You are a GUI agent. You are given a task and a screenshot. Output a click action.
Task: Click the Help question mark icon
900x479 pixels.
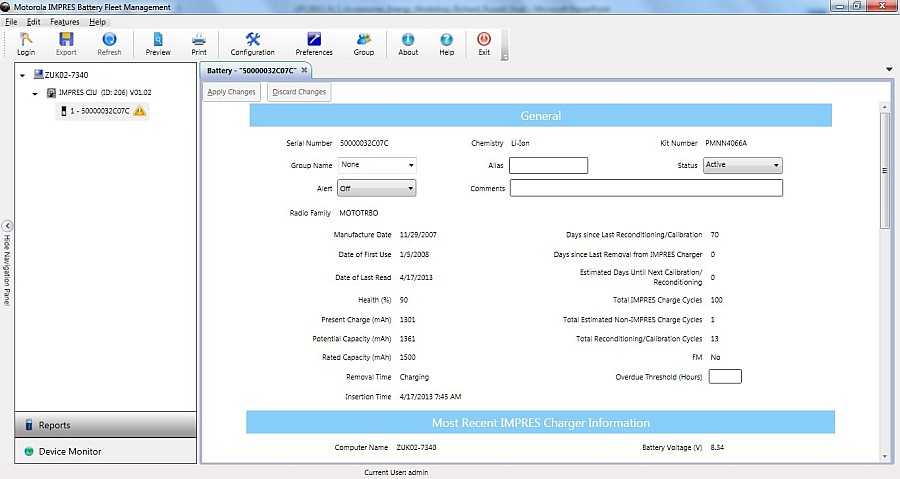click(447, 39)
